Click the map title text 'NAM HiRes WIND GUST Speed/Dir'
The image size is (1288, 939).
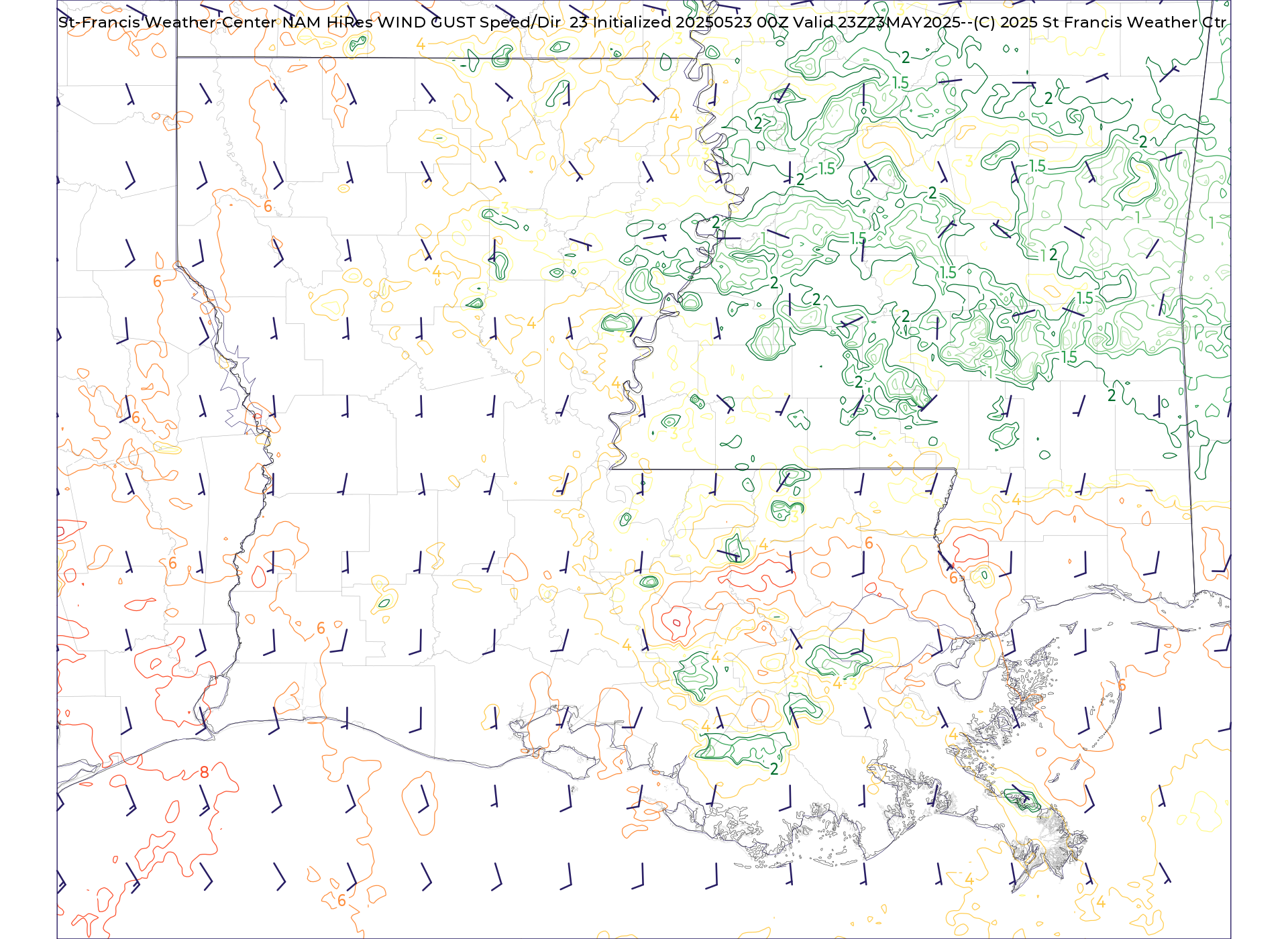click(x=421, y=22)
